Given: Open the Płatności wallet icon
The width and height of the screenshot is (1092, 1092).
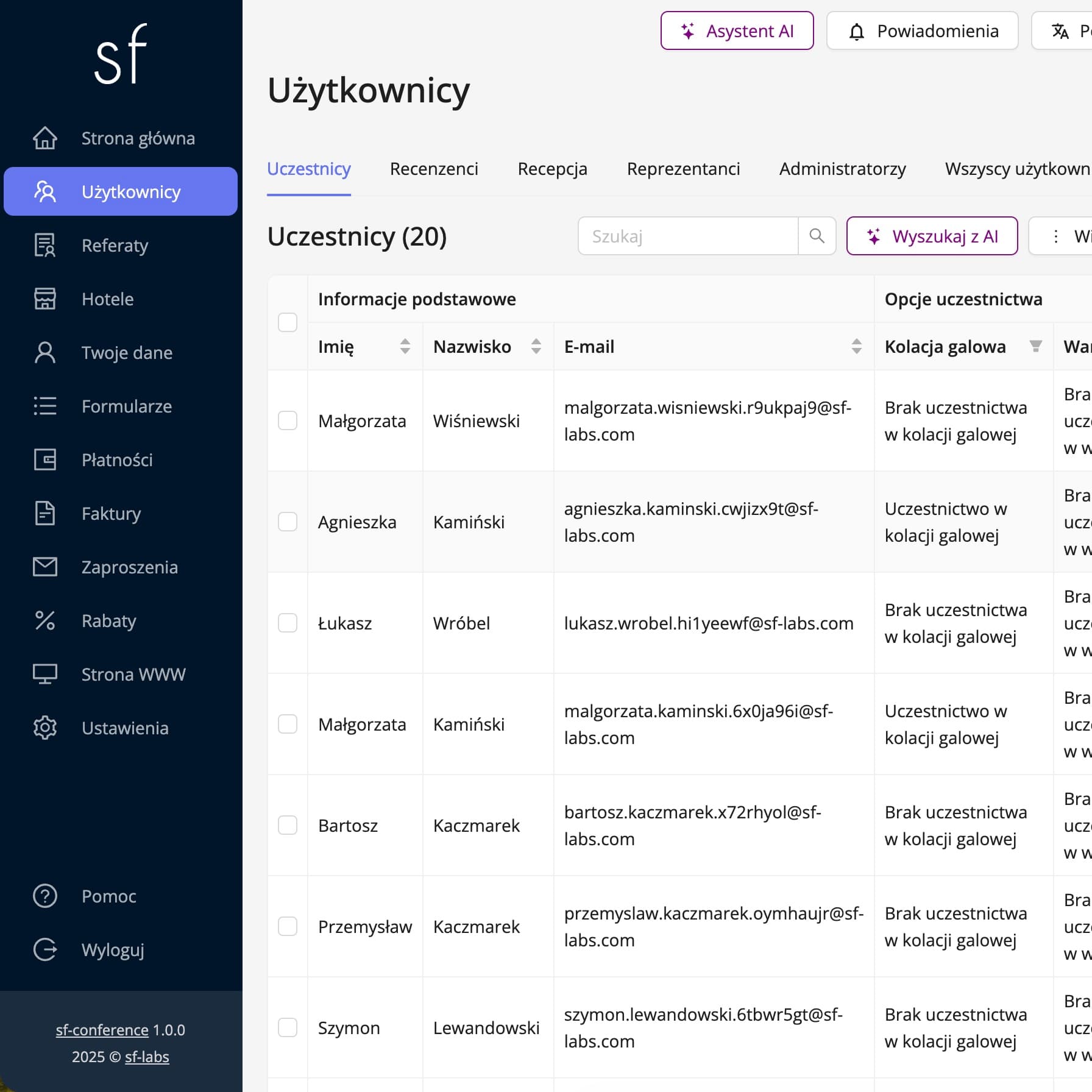Looking at the screenshot, I should pos(44,460).
